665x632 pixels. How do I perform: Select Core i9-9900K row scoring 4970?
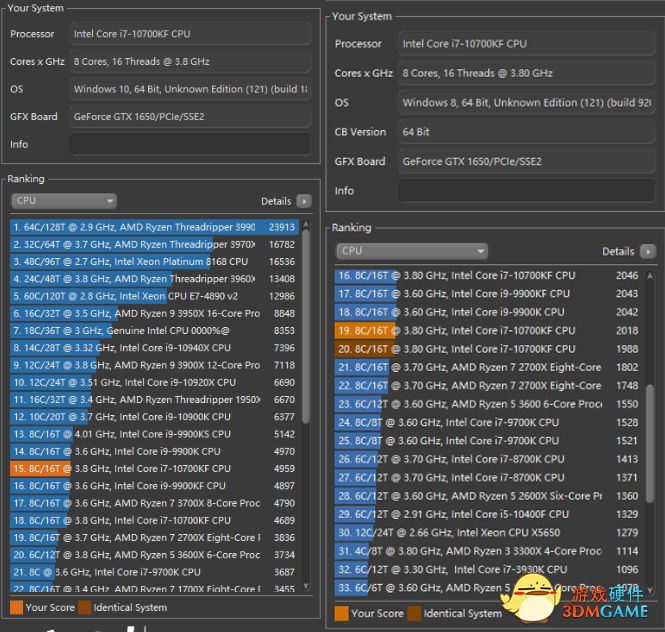point(154,451)
